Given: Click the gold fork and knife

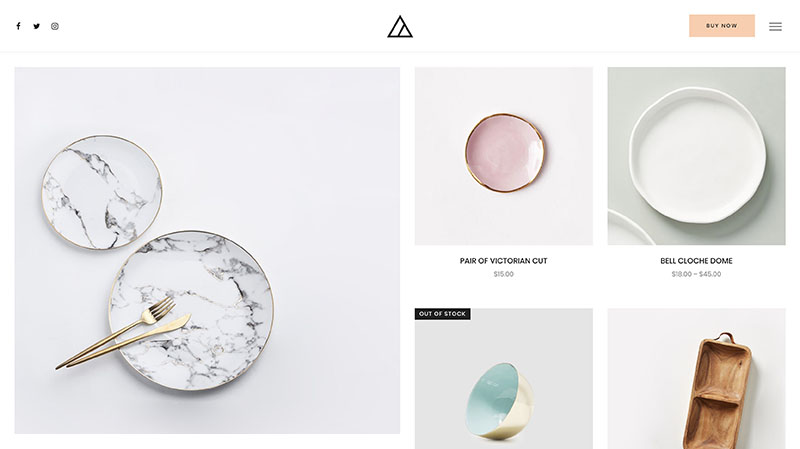Looking at the screenshot, I should (x=122, y=333).
